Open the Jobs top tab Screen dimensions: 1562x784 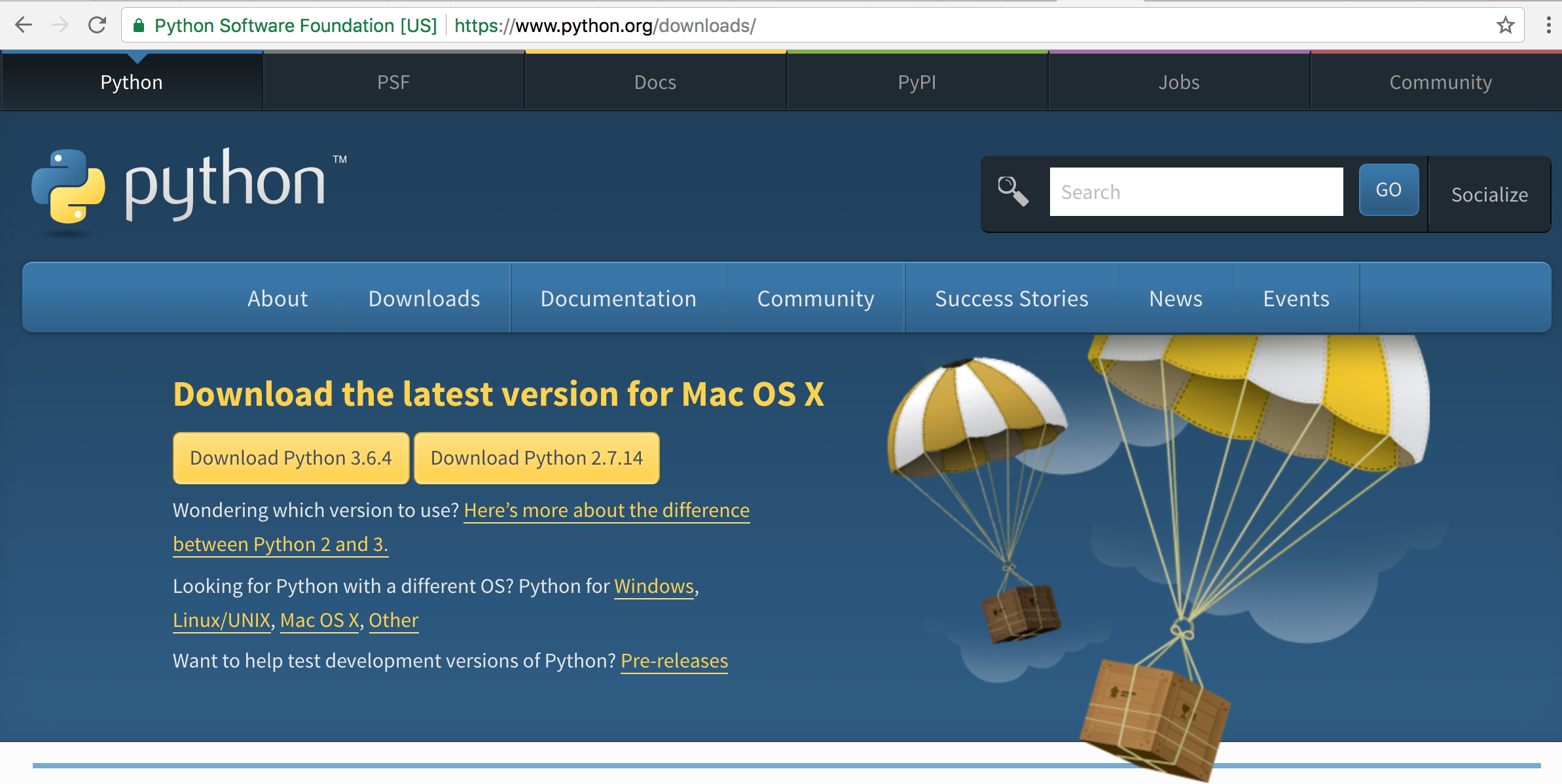click(1179, 82)
